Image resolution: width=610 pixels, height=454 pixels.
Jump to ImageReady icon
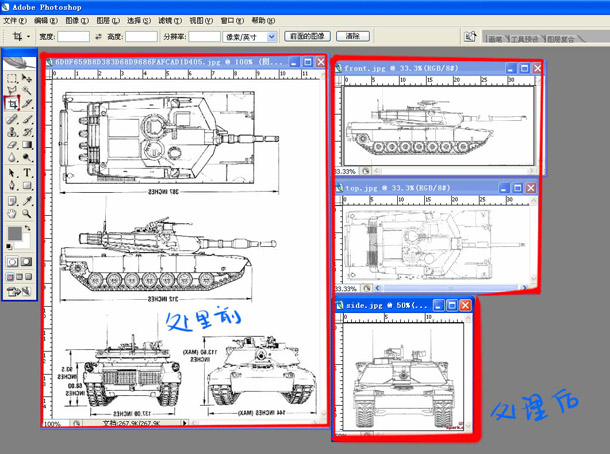coord(19,291)
